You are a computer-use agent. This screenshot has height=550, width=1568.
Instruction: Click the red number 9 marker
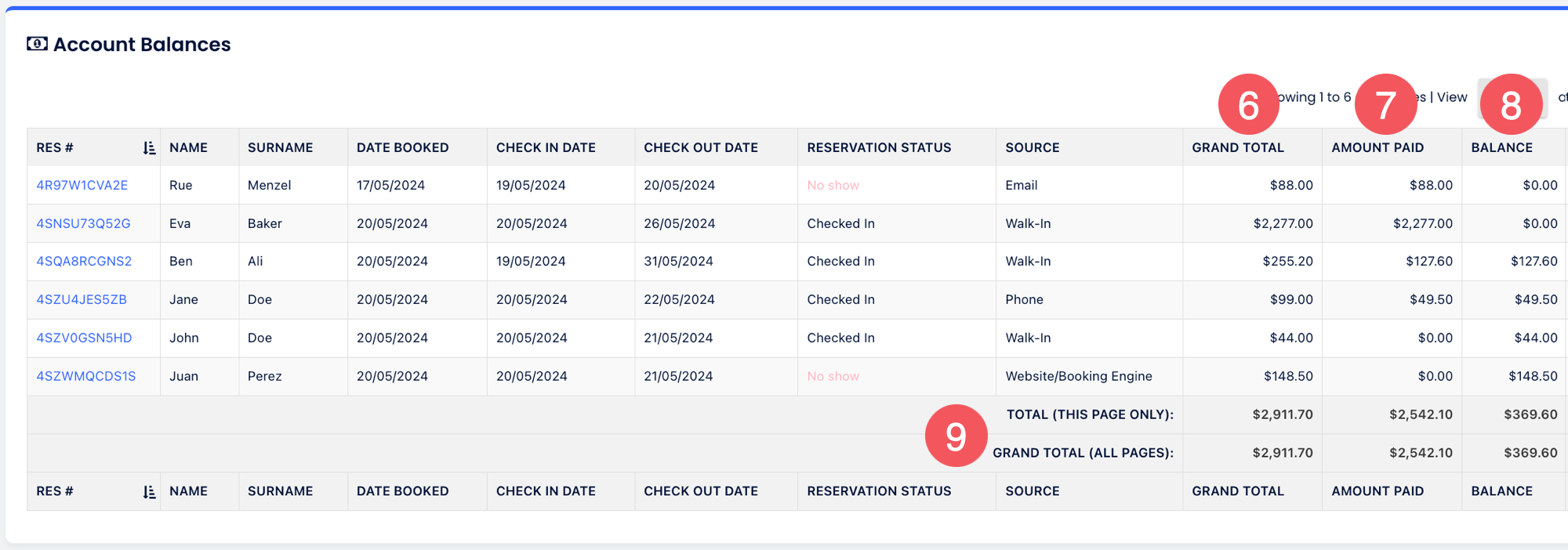click(x=956, y=436)
